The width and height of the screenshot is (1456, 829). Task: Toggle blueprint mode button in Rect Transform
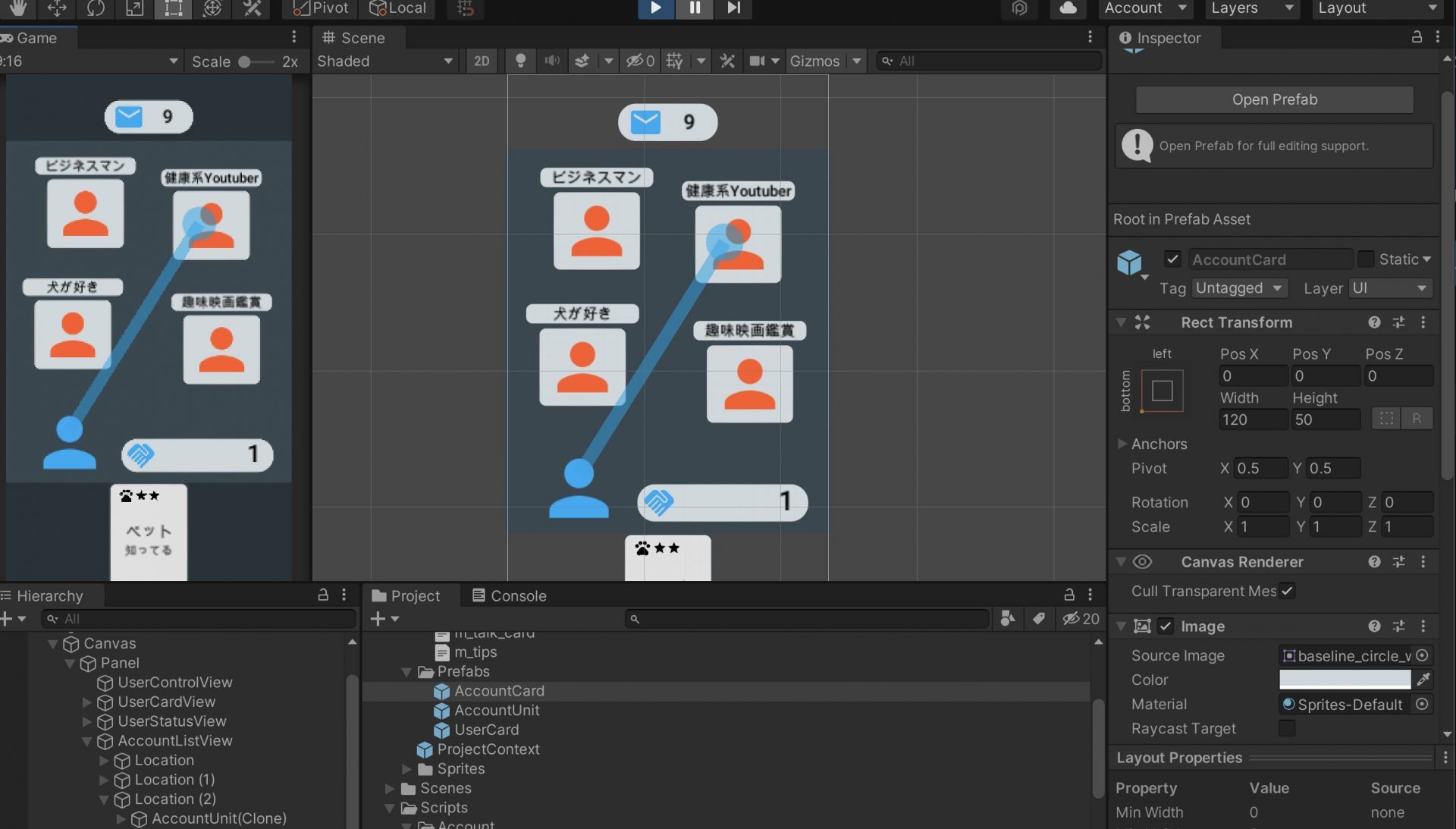point(1386,419)
